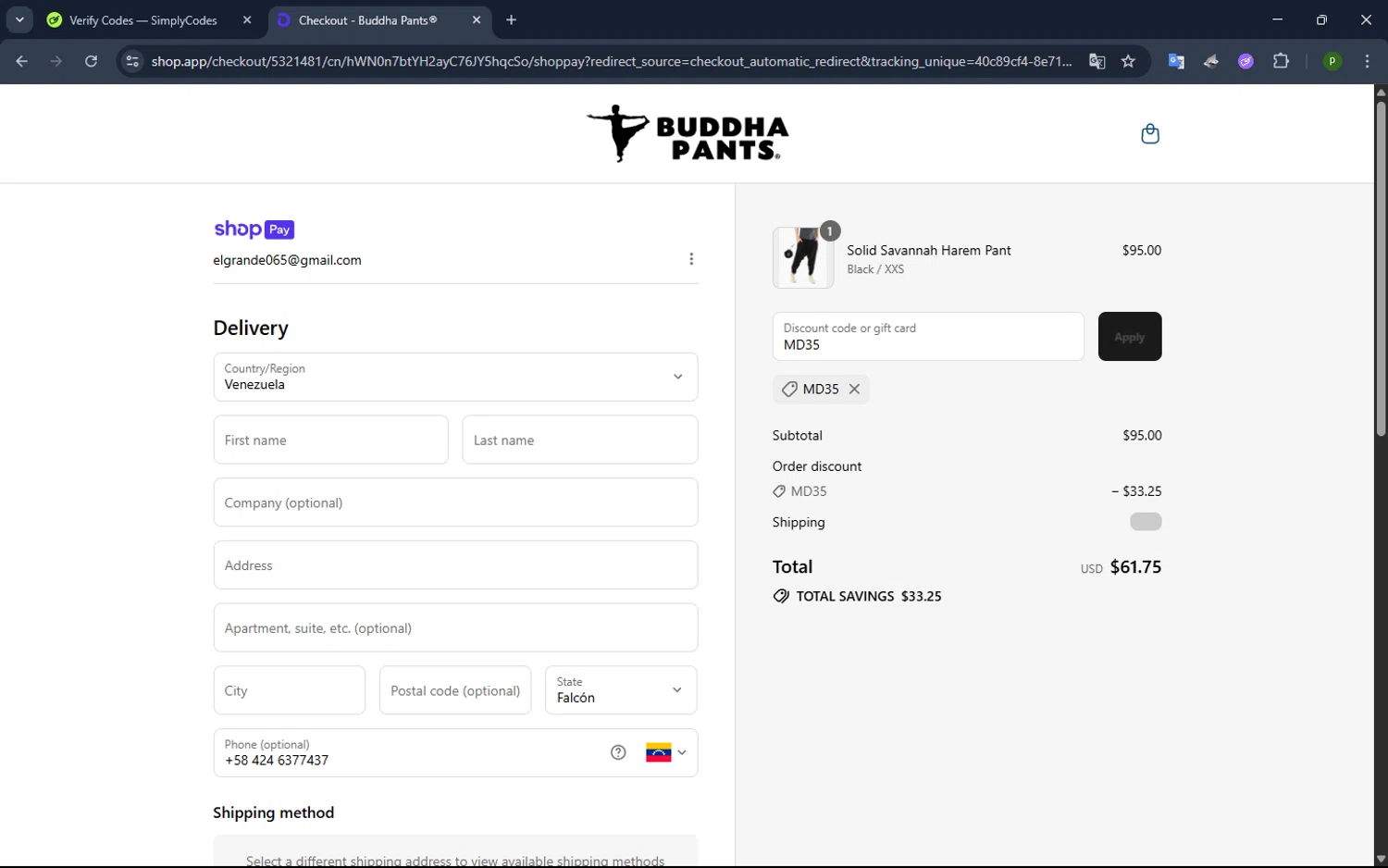Click the scrollbar down arrow
Viewport: 1388px width, 868px height.
1381,860
